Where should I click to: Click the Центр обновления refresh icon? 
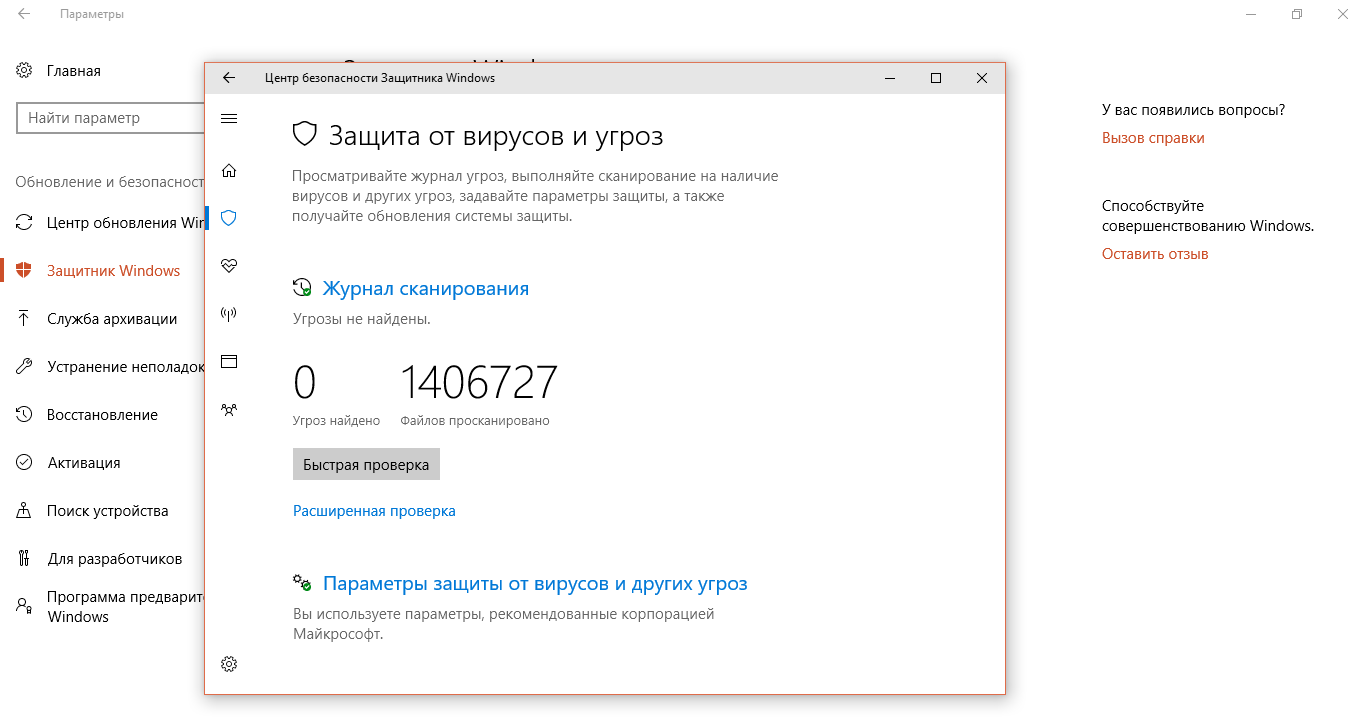24,222
